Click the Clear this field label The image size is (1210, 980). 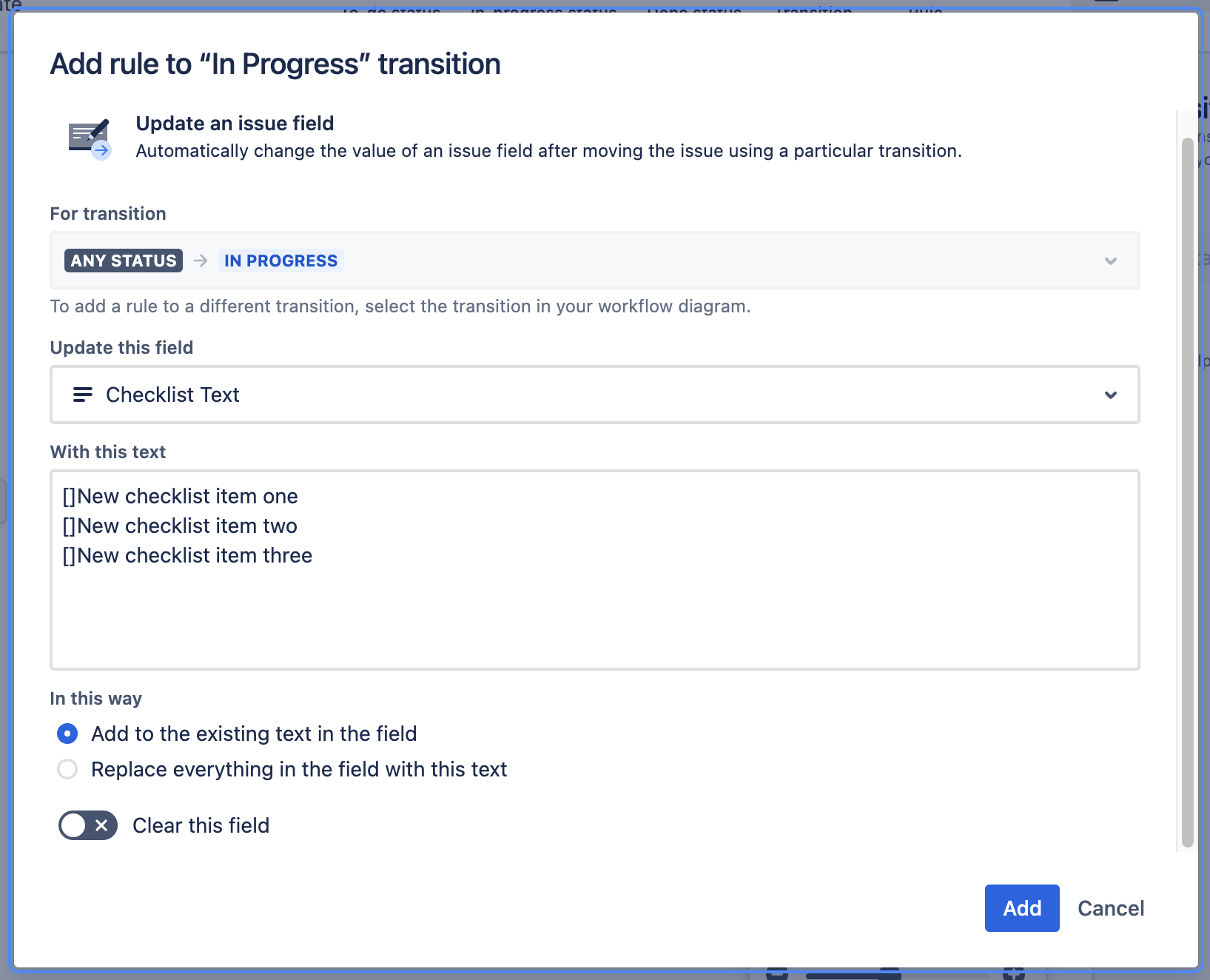201,825
